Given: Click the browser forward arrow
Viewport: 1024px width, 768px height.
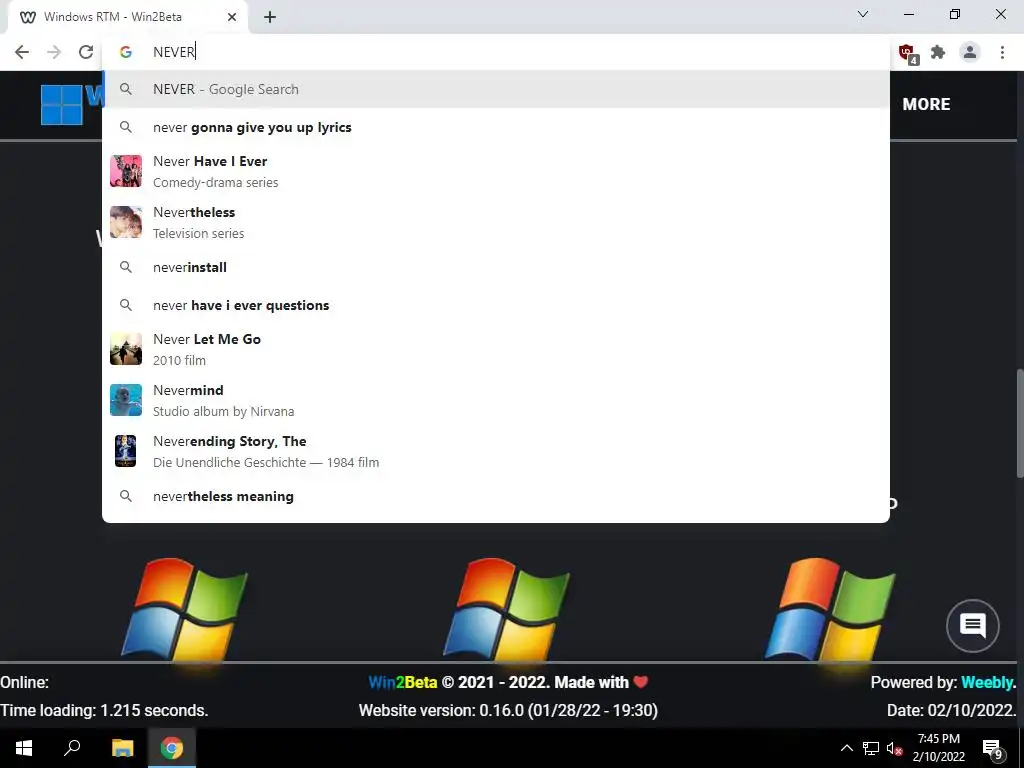Looking at the screenshot, I should [54, 52].
